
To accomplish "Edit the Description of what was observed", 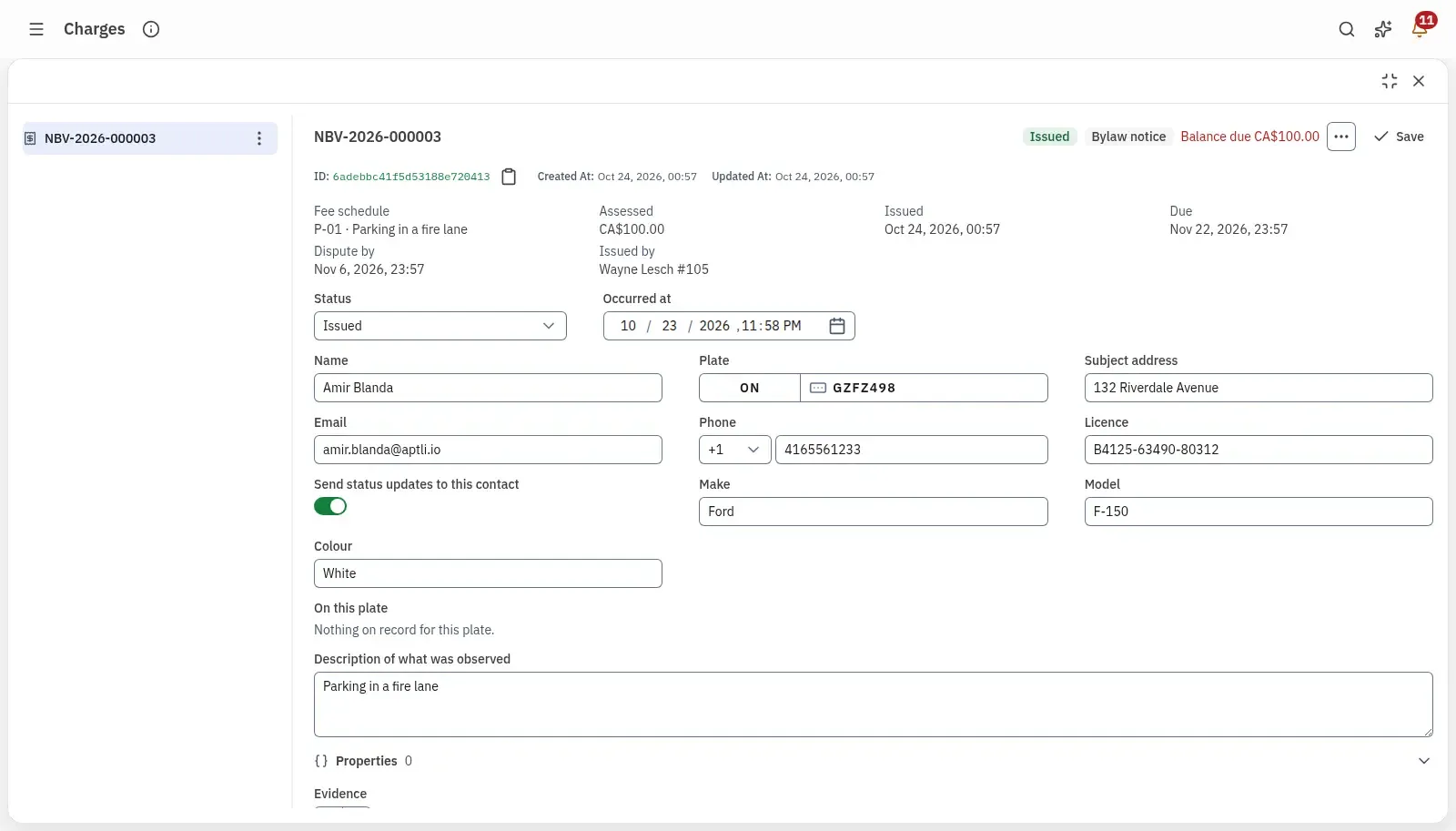I will [874, 704].
